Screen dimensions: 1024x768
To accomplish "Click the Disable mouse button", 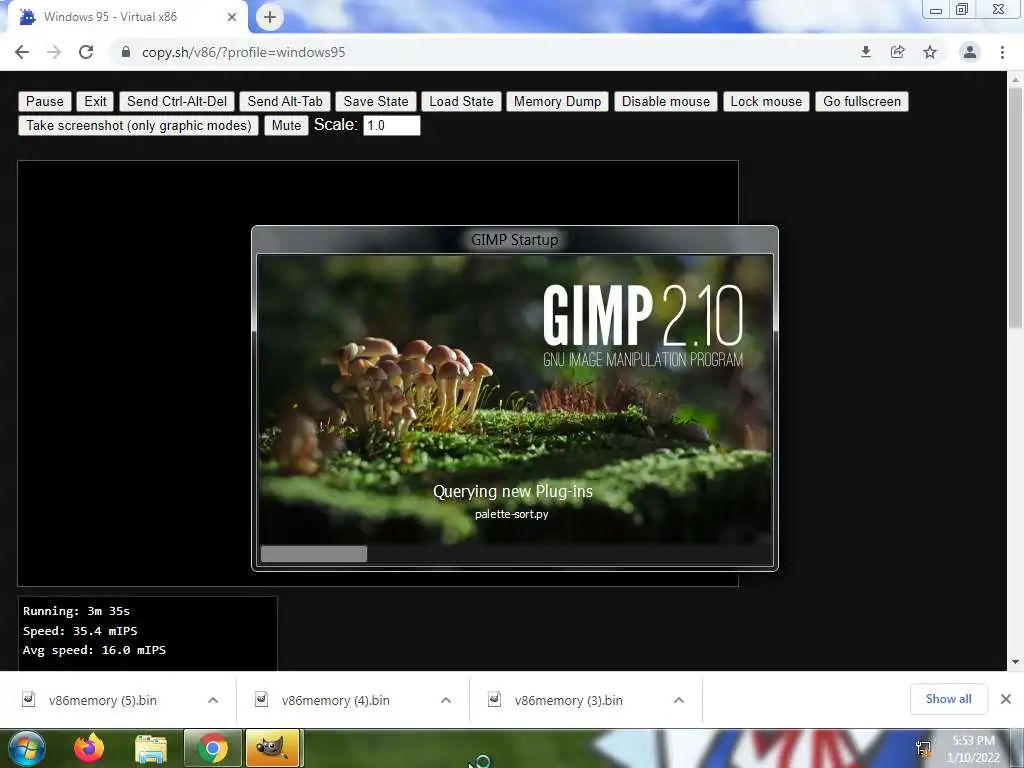I will tap(665, 101).
